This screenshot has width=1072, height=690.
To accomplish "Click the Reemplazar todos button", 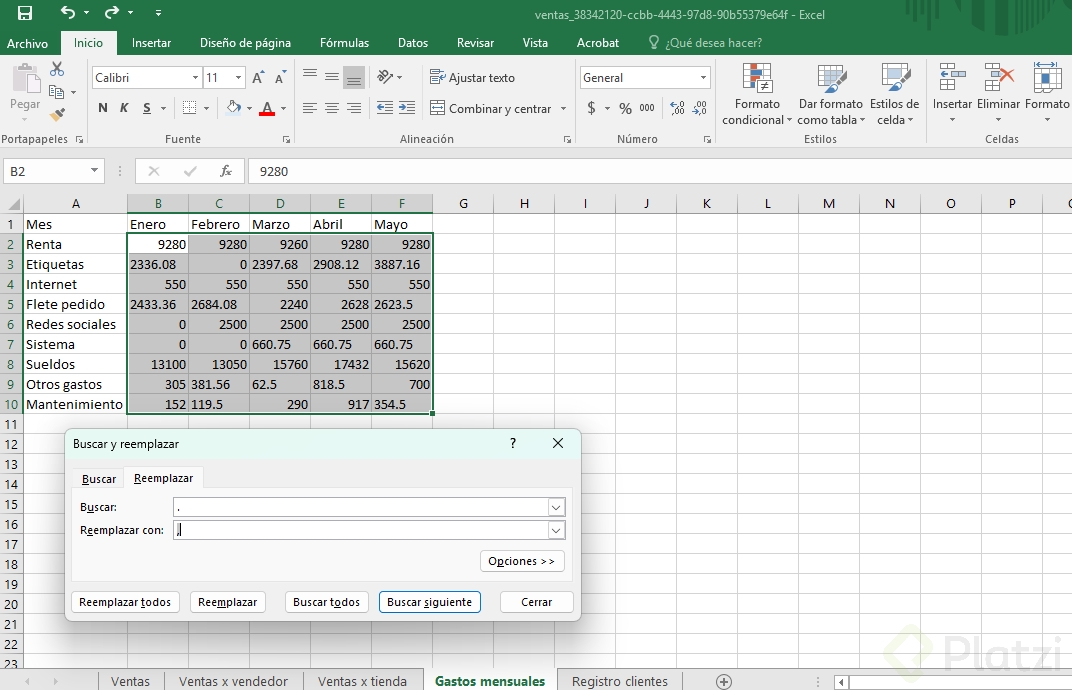I will (x=126, y=602).
